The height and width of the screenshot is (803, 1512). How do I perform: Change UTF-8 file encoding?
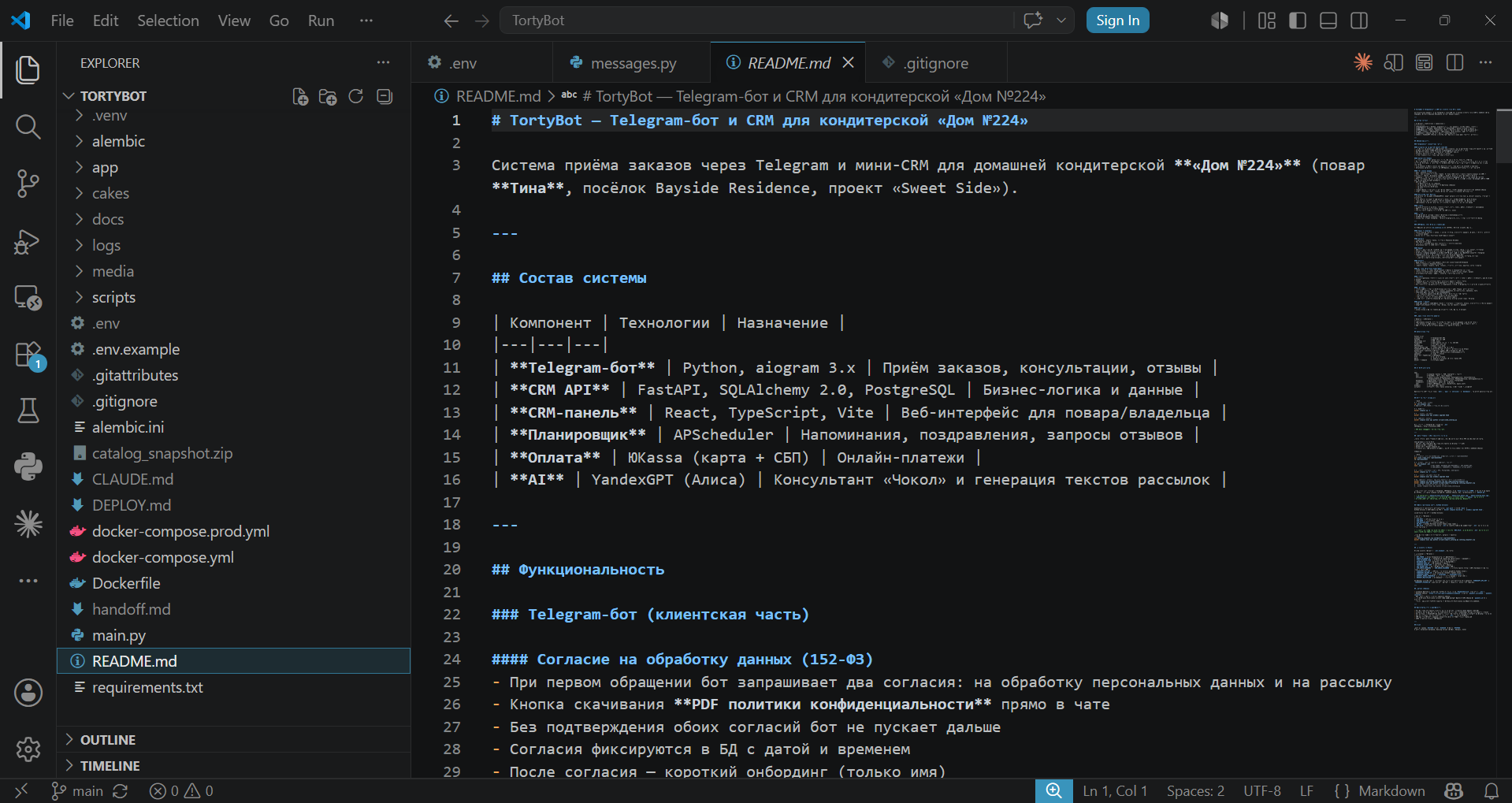[1262, 791]
